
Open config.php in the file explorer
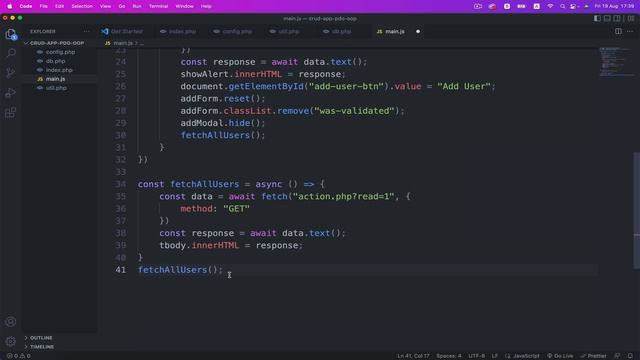point(60,52)
